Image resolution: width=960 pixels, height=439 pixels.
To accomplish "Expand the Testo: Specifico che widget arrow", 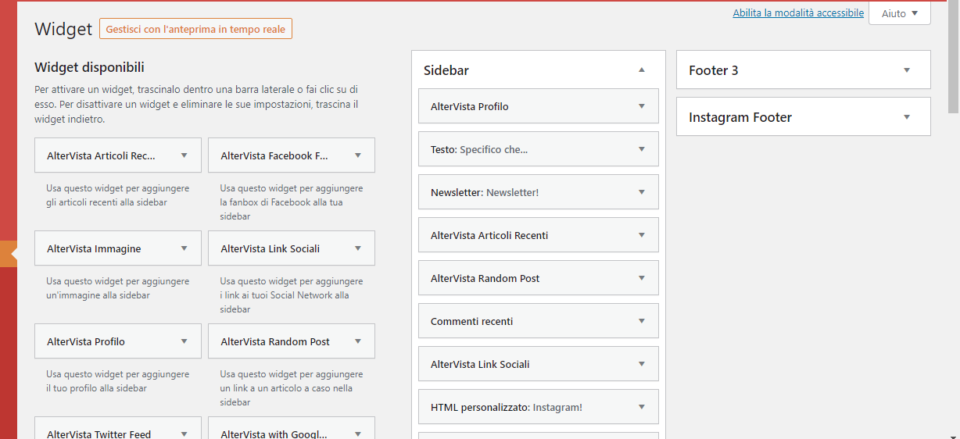I will click(641, 149).
